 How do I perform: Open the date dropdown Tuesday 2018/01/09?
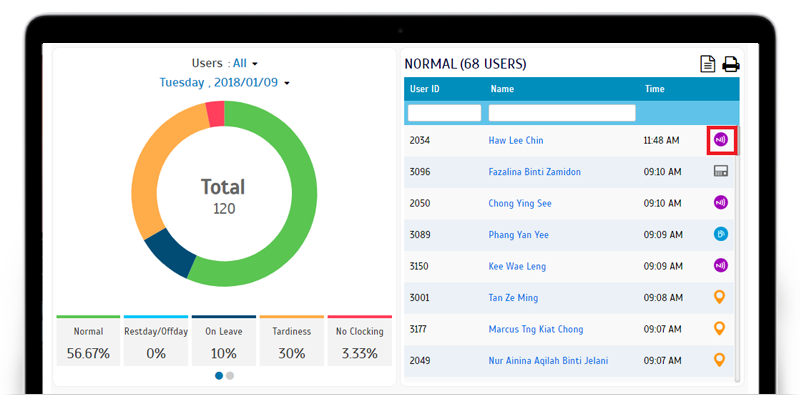point(224,83)
